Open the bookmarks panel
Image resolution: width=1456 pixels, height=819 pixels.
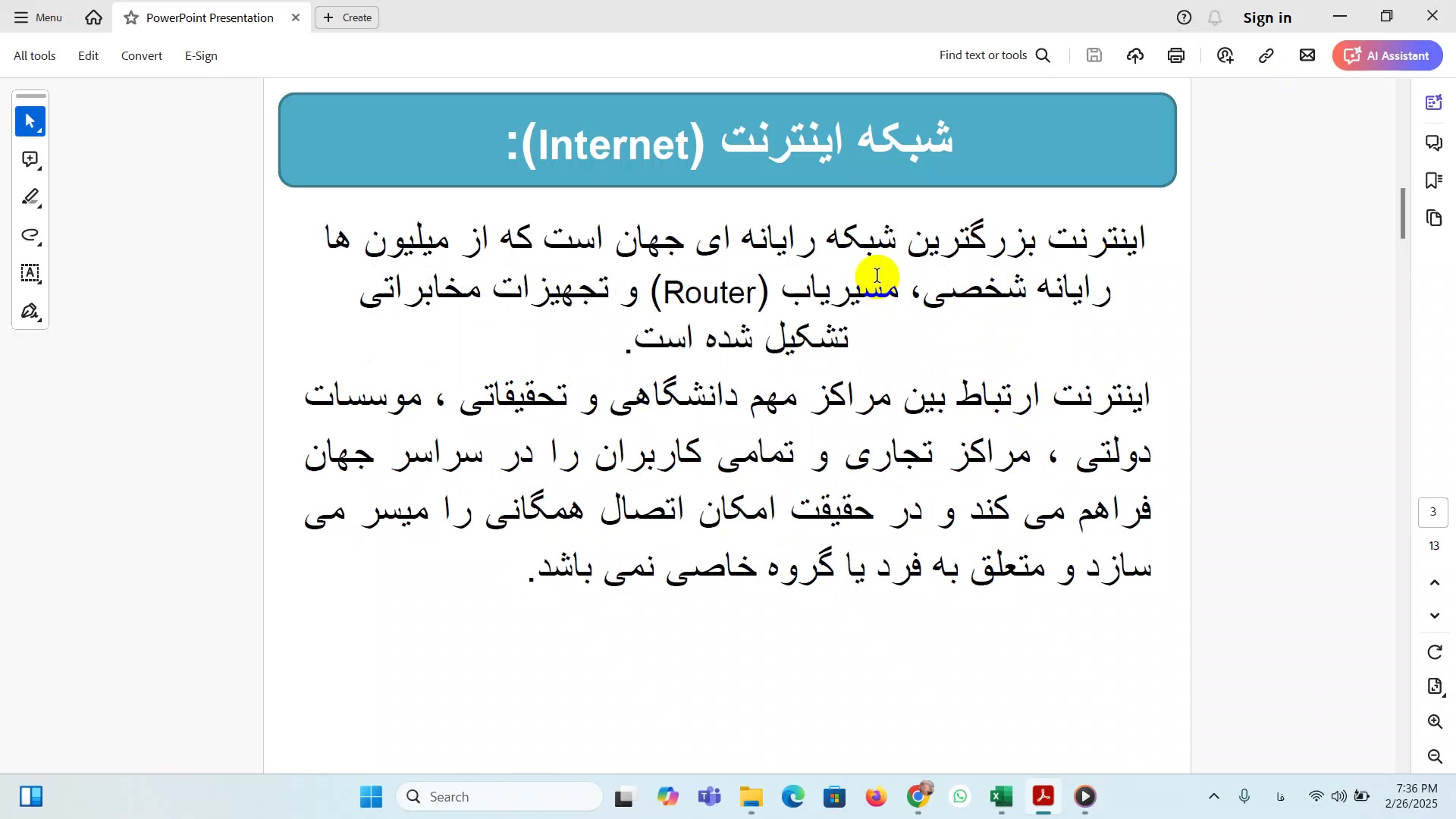[x=1433, y=180]
